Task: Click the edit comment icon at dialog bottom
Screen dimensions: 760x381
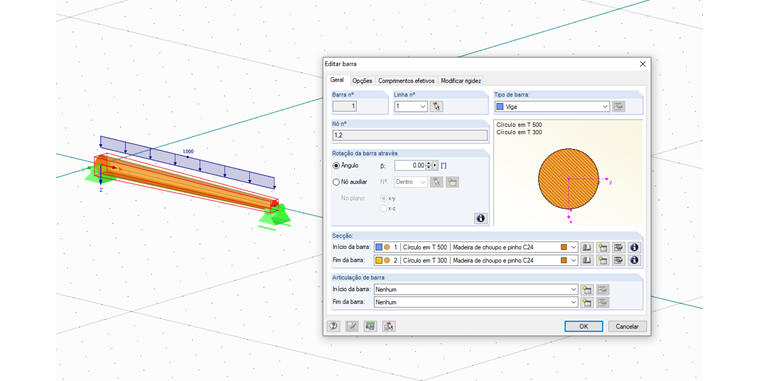Action: 352,326
